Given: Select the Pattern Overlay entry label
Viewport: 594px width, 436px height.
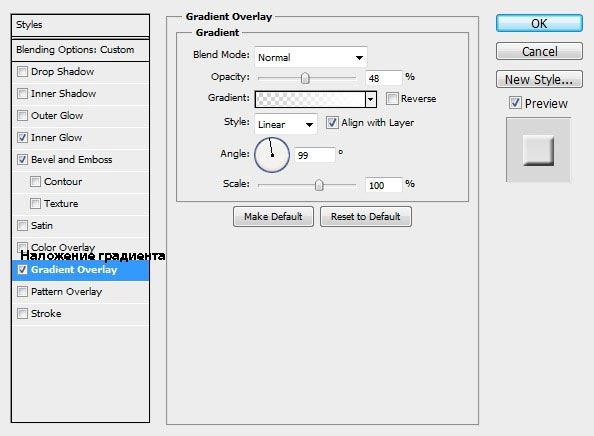Looking at the screenshot, I should [x=67, y=292].
